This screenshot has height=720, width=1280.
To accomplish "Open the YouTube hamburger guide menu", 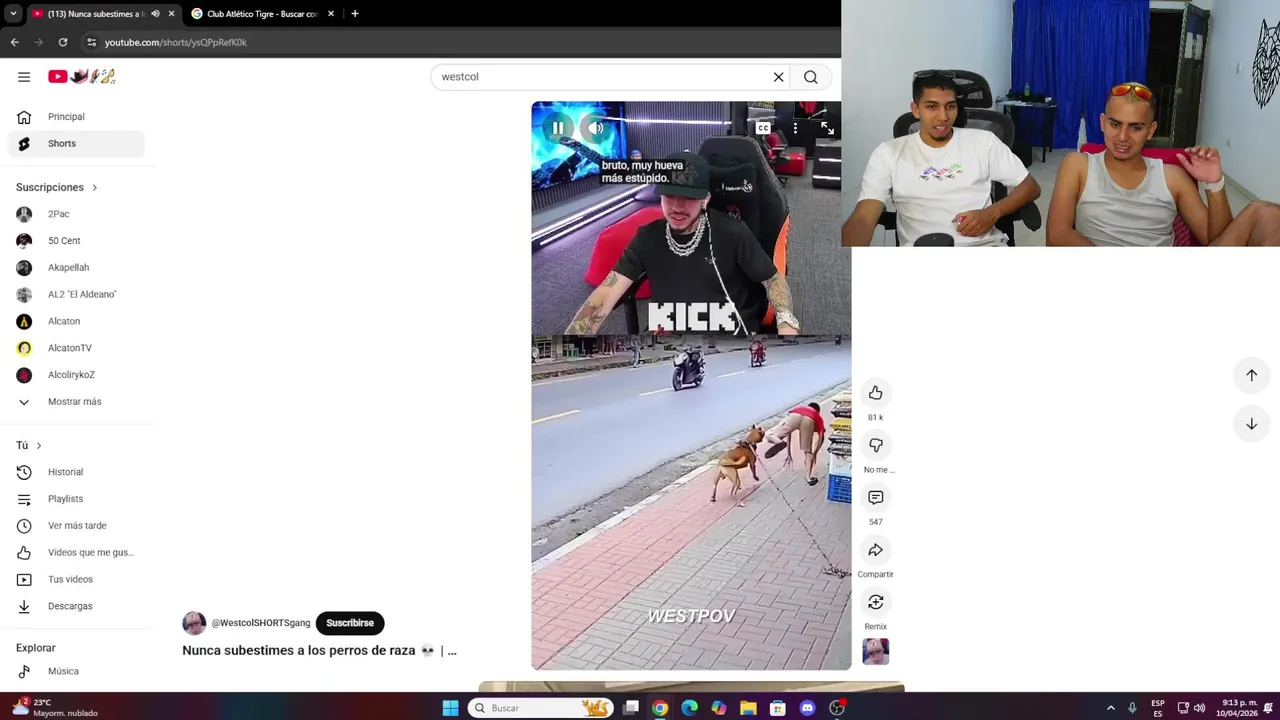I will coord(24,77).
